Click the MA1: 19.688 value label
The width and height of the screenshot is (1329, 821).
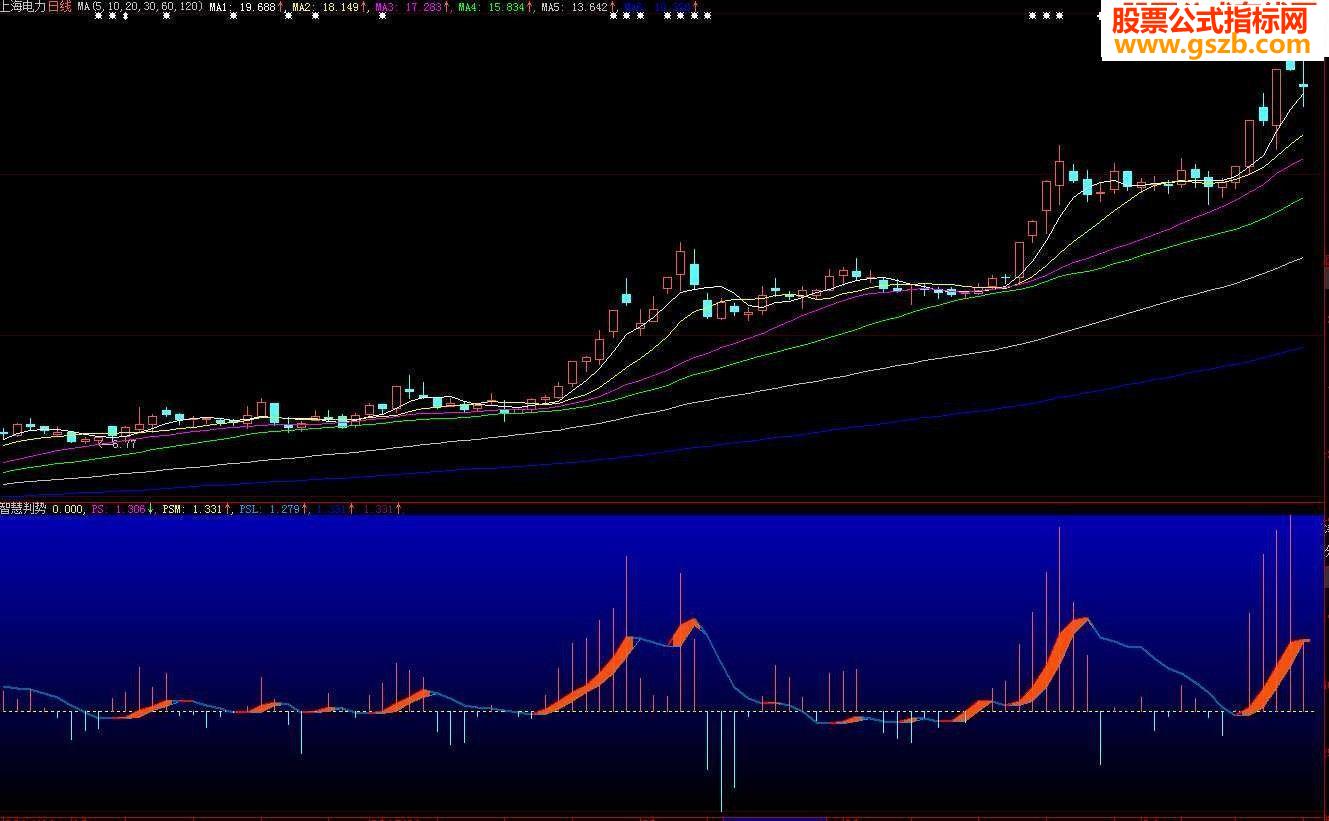click(x=241, y=7)
